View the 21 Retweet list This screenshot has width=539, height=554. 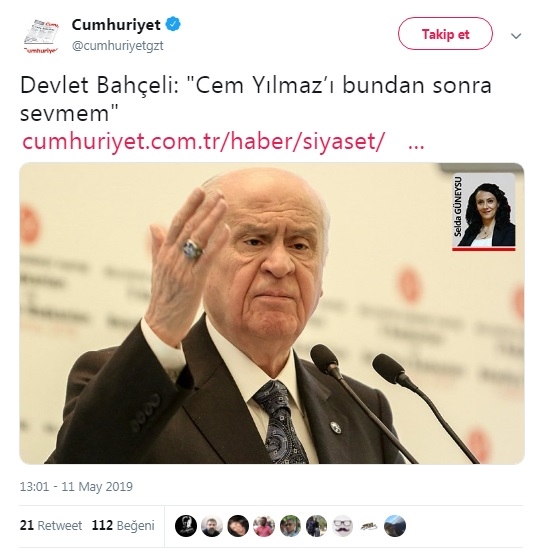[x=51, y=525]
